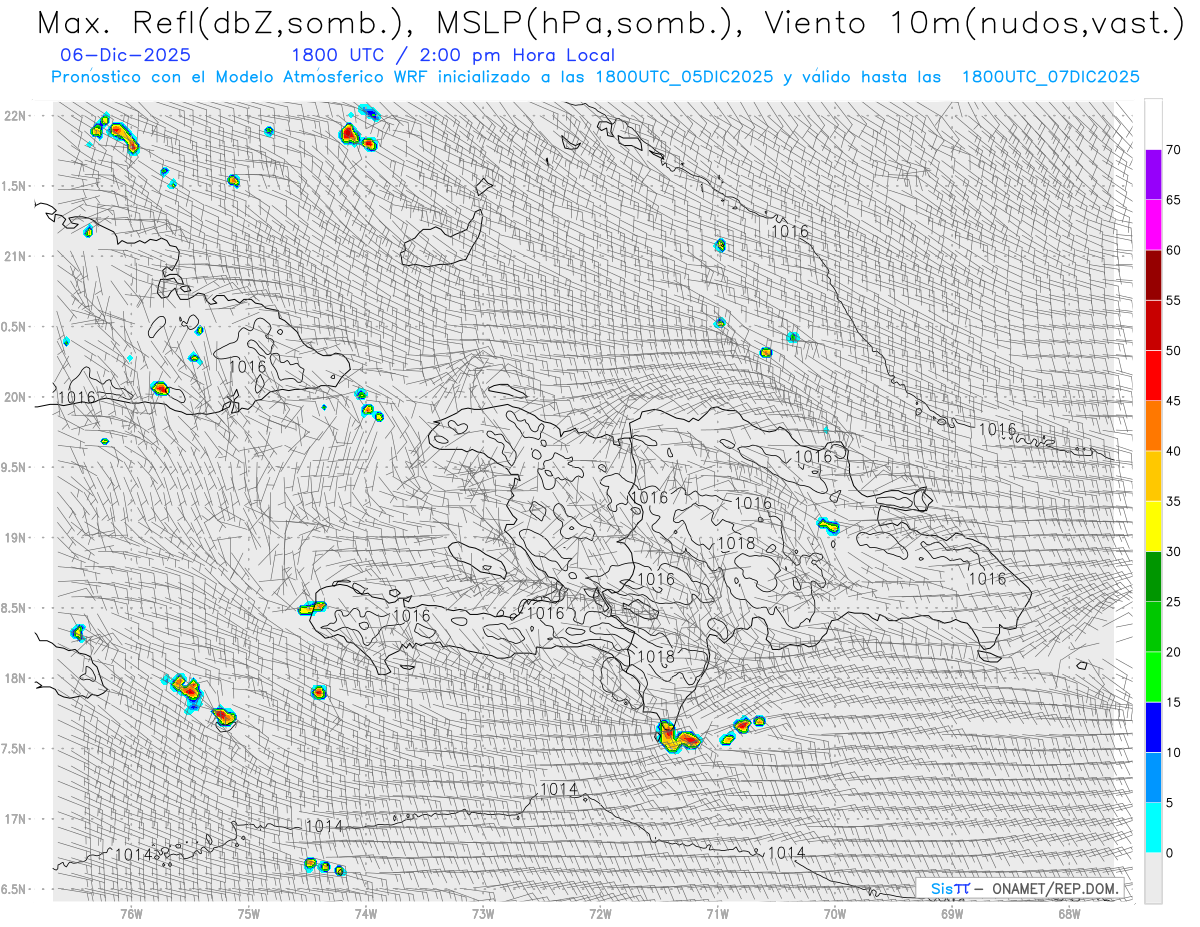
Task: Click the dark red 55–60 dBZ legend segment
Action: [1153, 275]
